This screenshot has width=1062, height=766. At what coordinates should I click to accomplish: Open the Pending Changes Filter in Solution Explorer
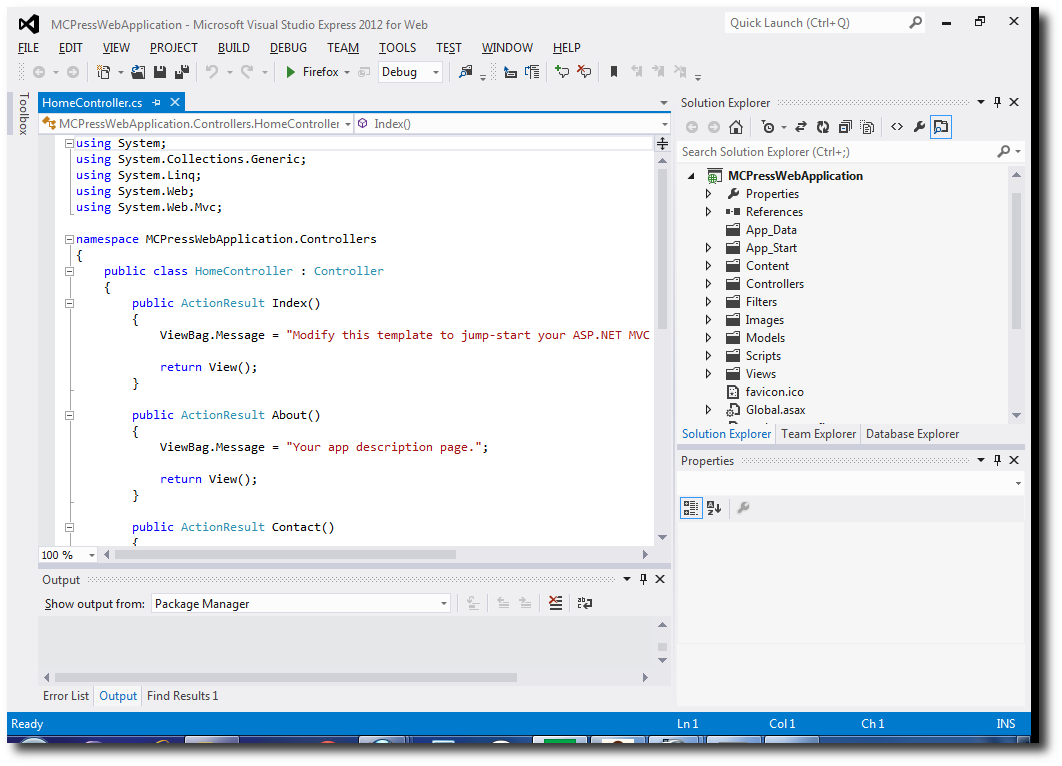[x=767, y=127]
